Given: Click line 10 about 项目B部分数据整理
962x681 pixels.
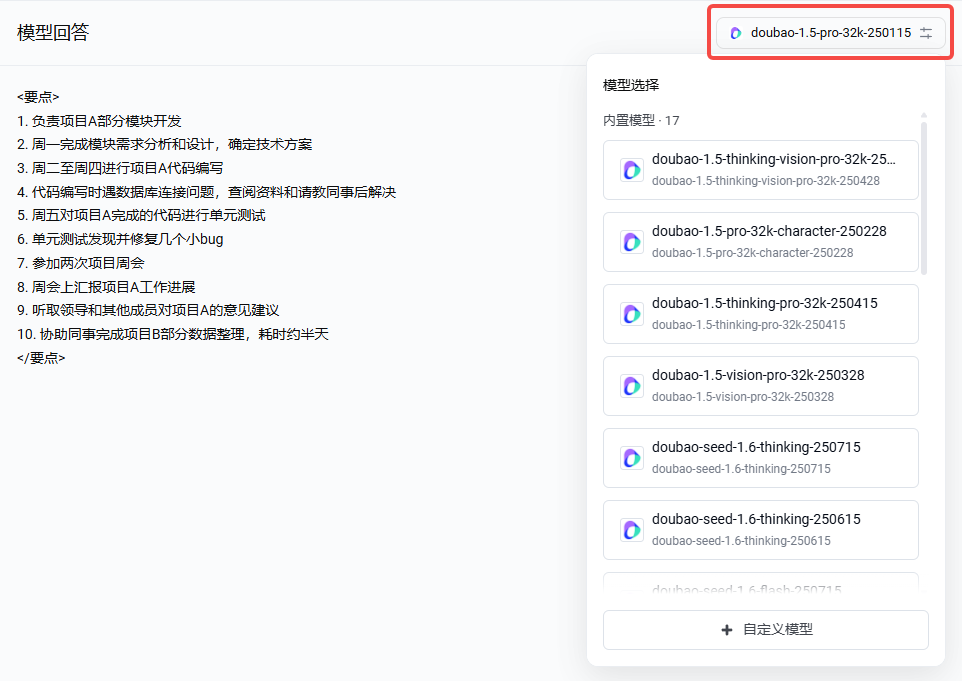Looking at the screenshot, I should pyautogui.click(x=172, y=334).
